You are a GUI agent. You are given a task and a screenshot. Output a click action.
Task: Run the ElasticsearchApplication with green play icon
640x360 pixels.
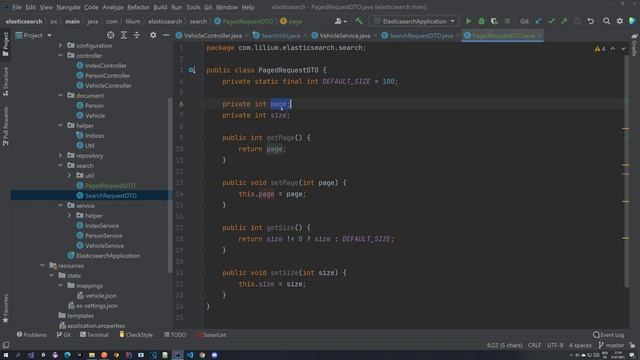pos(468,21)
